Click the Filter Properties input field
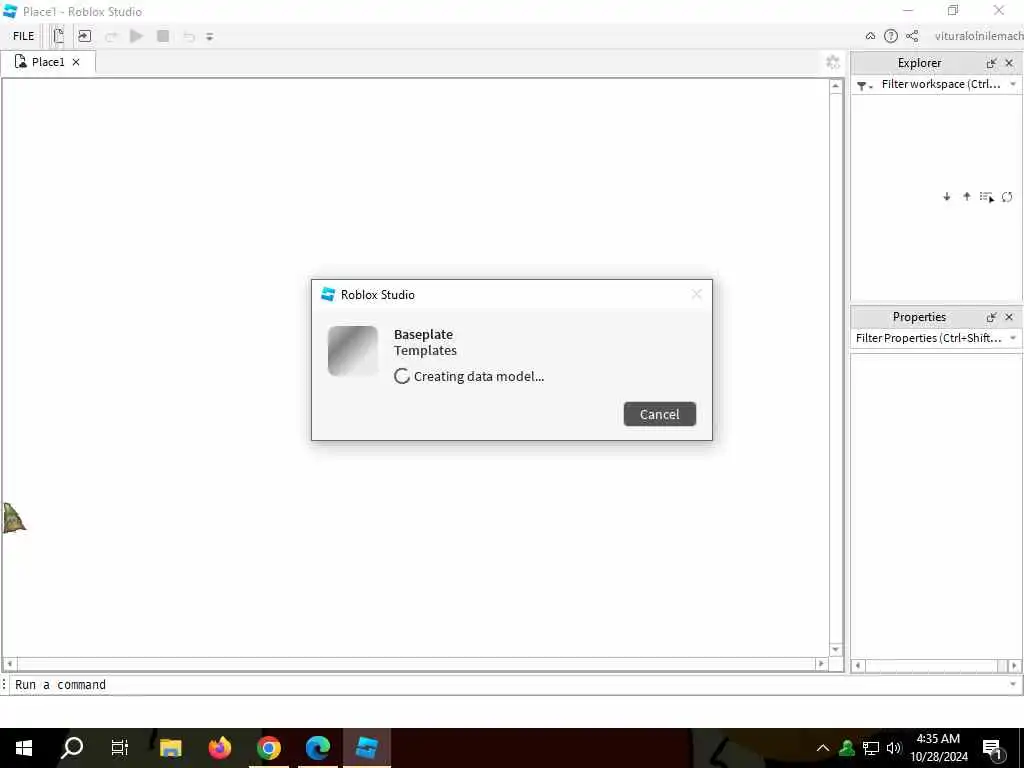Viewport: 1024px width, 768px height. point(929,338)
